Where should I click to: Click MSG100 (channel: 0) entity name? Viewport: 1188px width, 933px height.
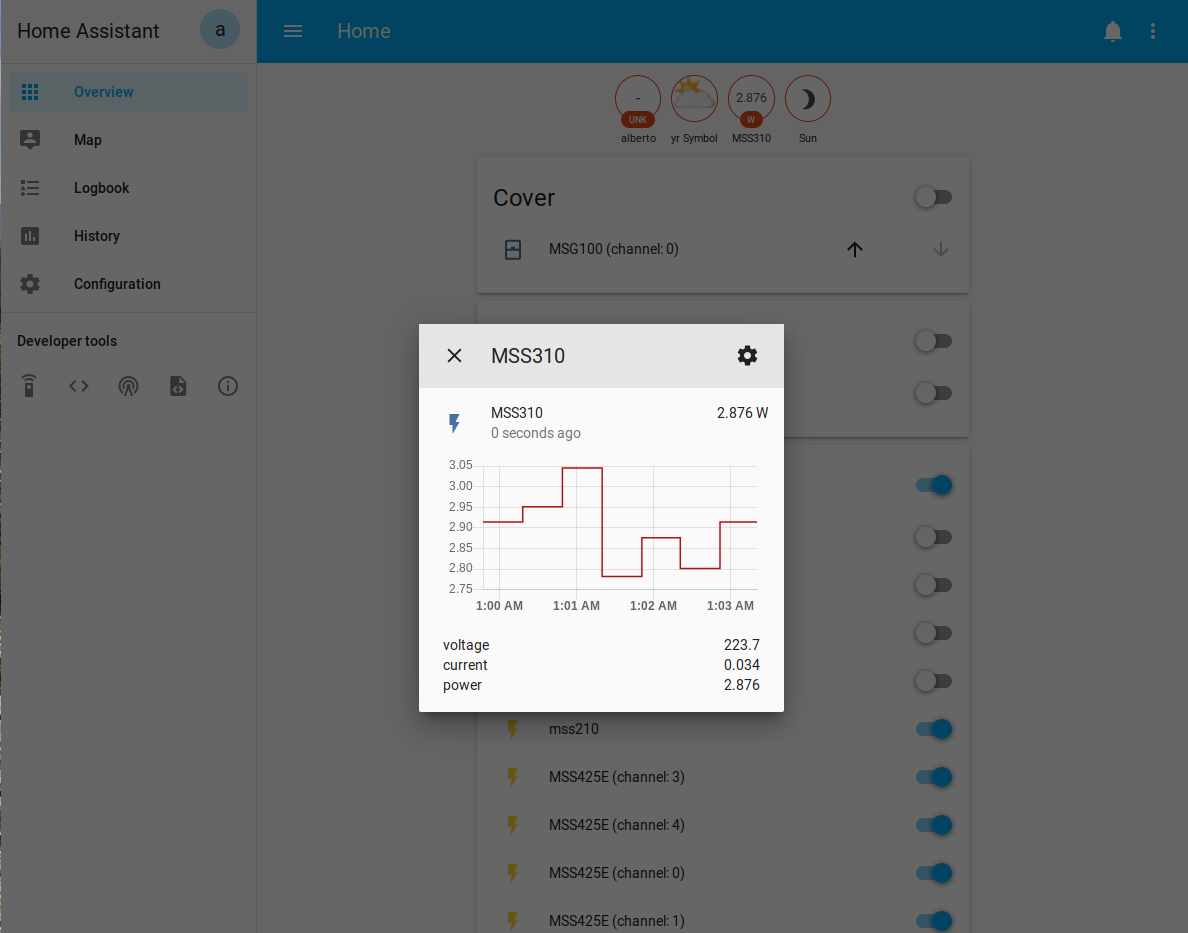pyautogui.click(x=614, y=249)
